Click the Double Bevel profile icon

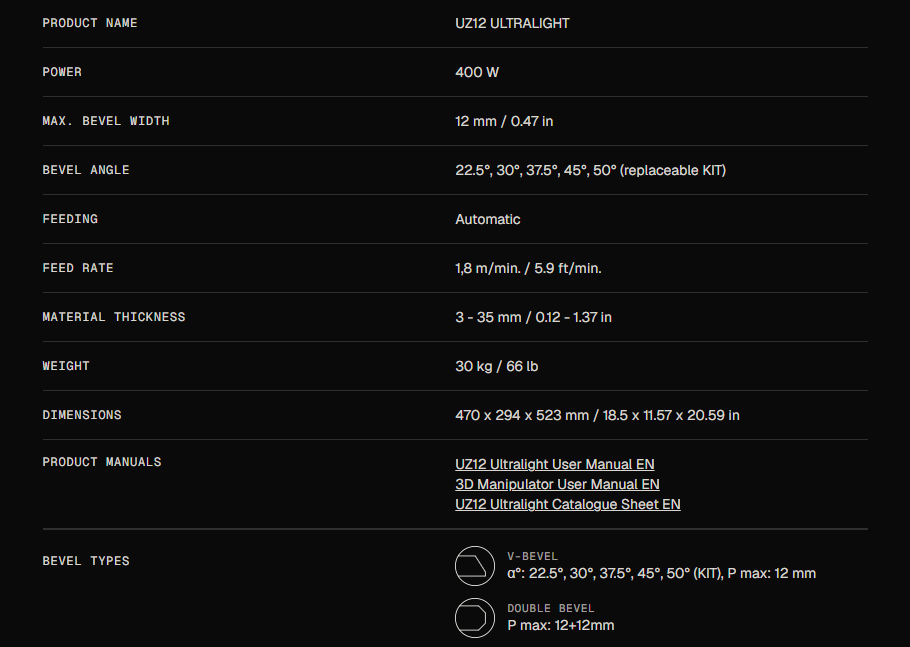pos(475,618)
